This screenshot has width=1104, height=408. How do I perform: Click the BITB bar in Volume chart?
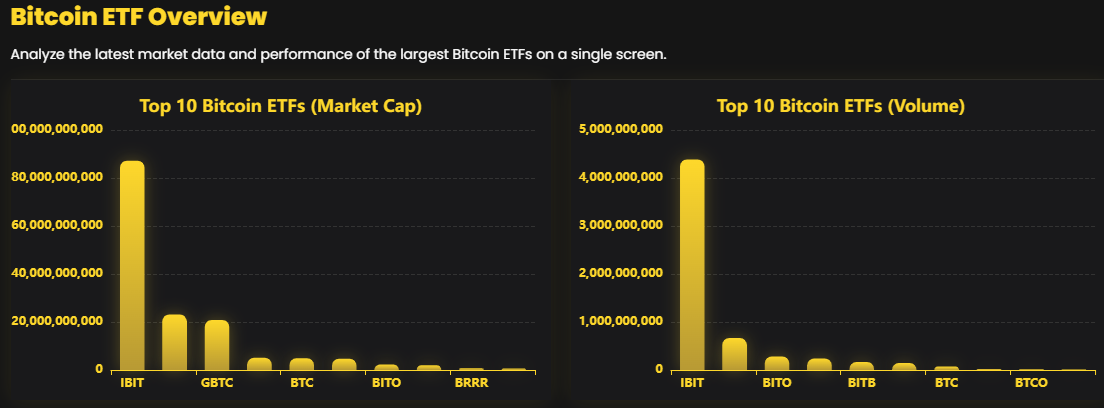click(x=862, y=366)
